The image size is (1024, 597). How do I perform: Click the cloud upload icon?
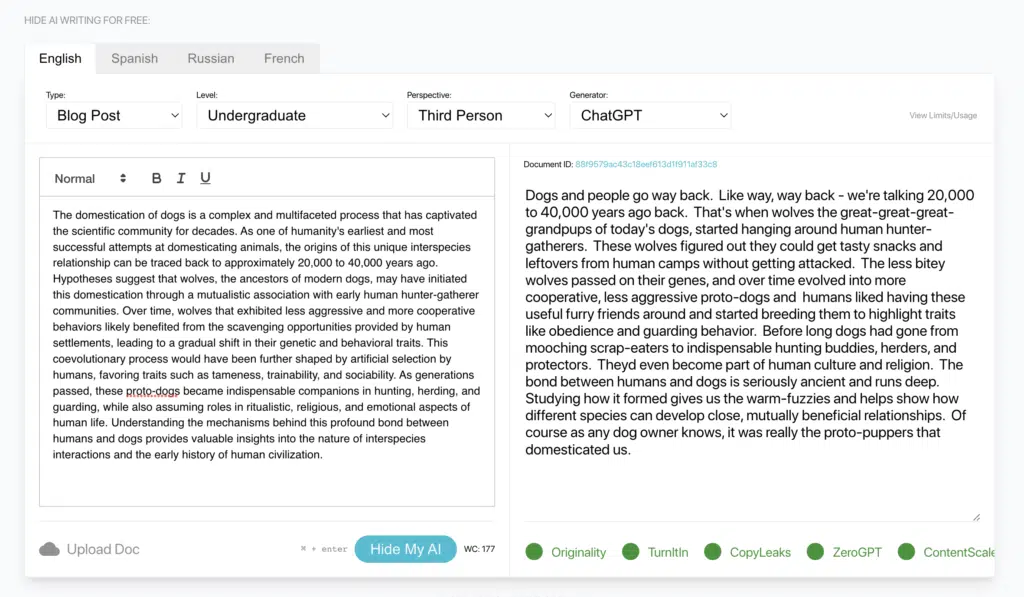pyautogui.click(x=49, y=549)
